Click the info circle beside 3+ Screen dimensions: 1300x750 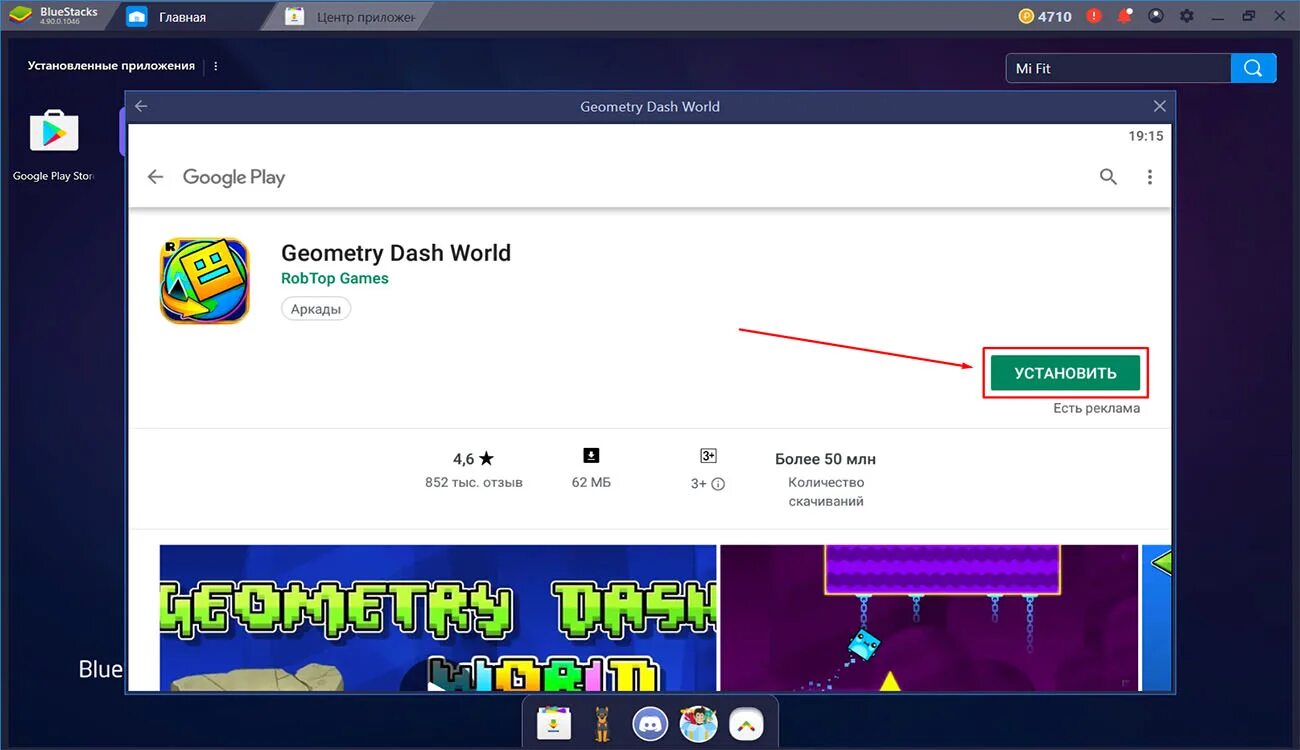click(x=718, y=484)
